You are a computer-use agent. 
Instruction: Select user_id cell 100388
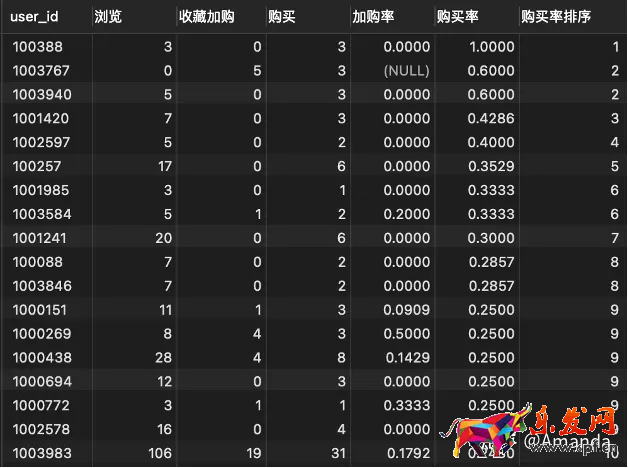tap(34, 48)
